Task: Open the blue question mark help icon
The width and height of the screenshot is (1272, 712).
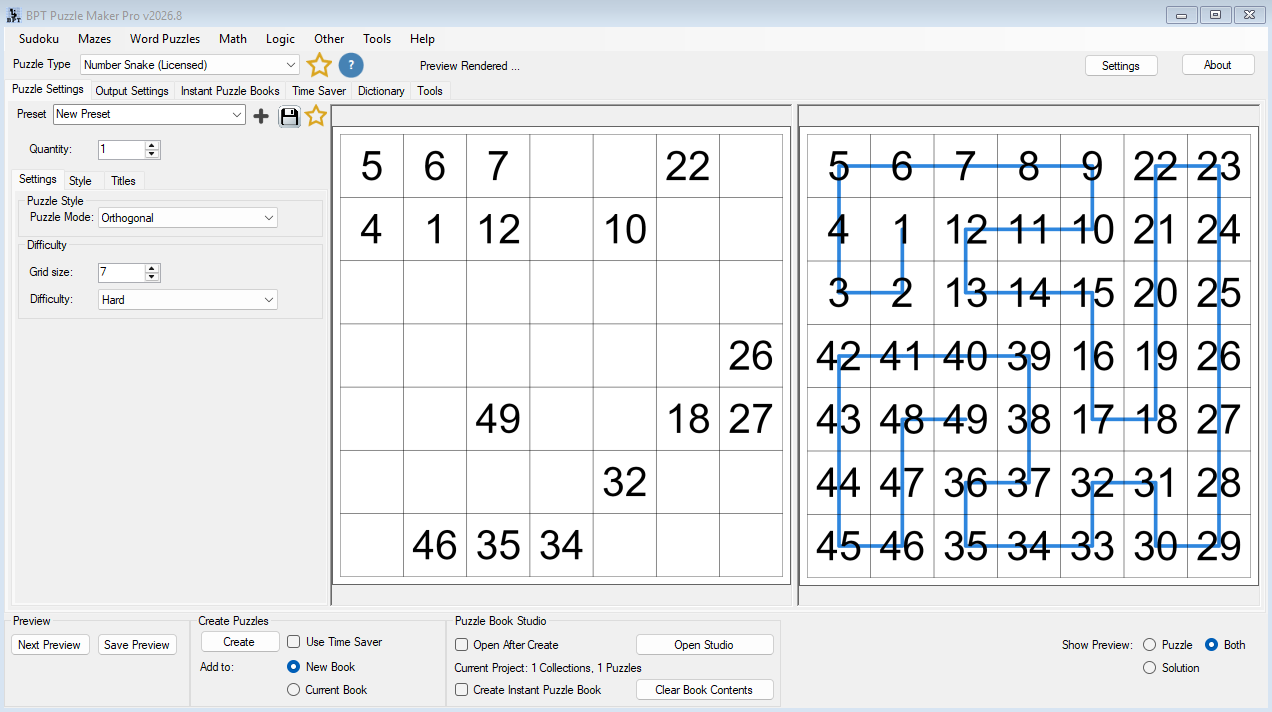Action: pos(351,65)
